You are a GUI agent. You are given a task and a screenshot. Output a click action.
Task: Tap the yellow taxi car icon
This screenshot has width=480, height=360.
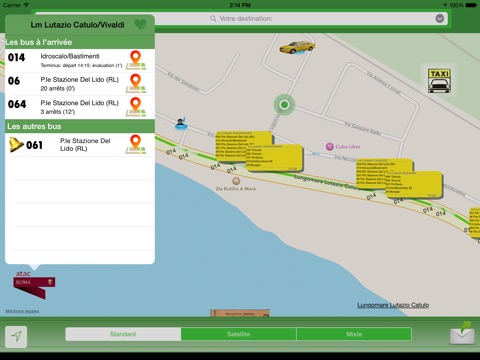(x=297, y=47)
